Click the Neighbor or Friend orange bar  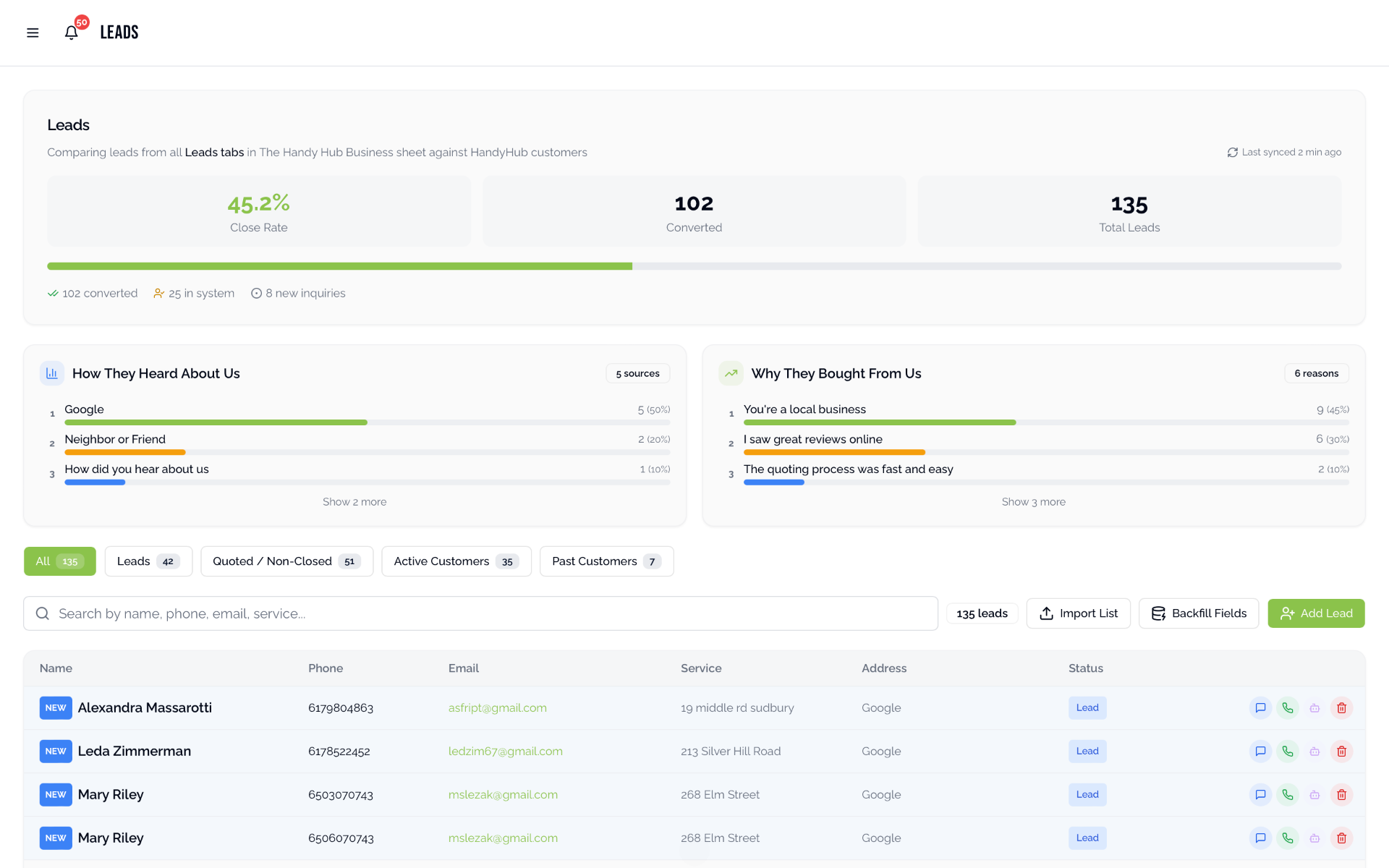[125, 452]
